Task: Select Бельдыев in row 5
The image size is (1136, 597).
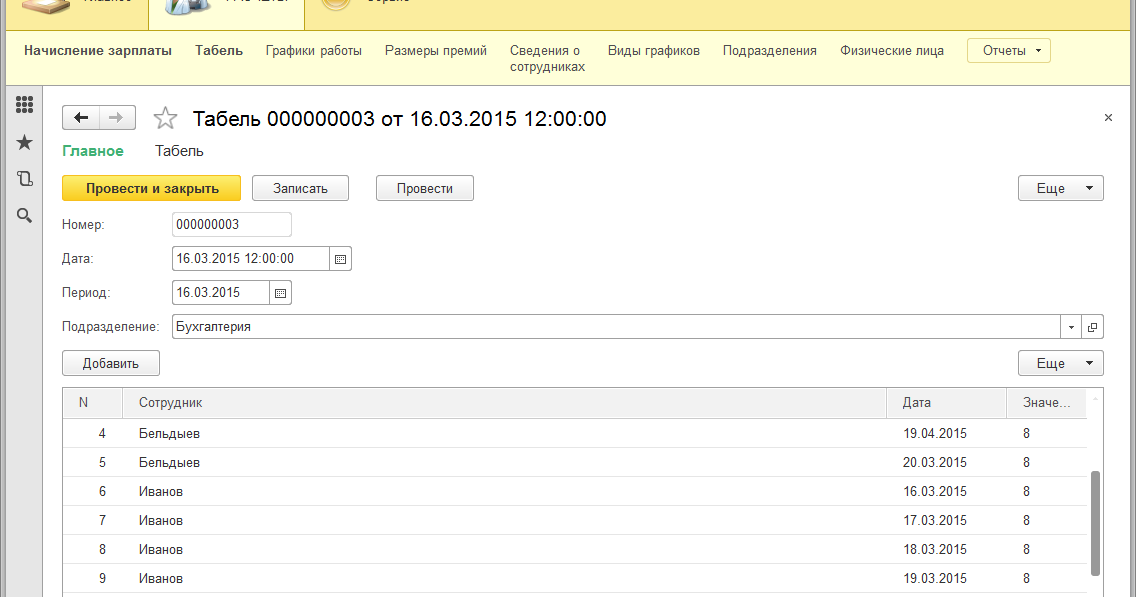Action: click(x=170, y=462)
